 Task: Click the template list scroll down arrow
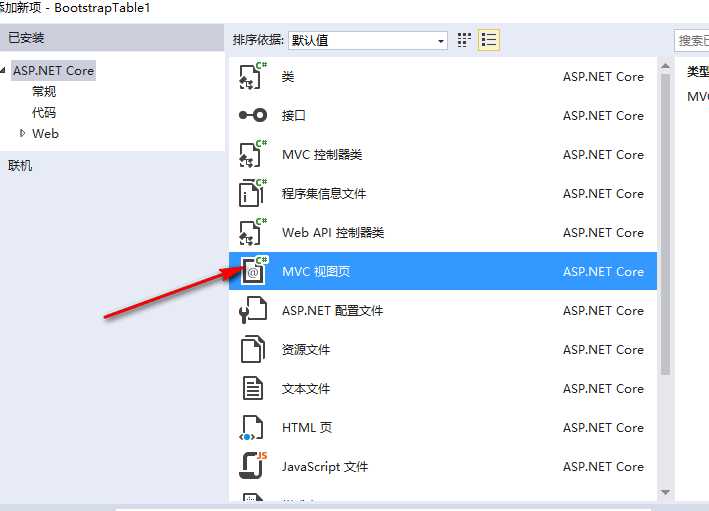point(665,492)
